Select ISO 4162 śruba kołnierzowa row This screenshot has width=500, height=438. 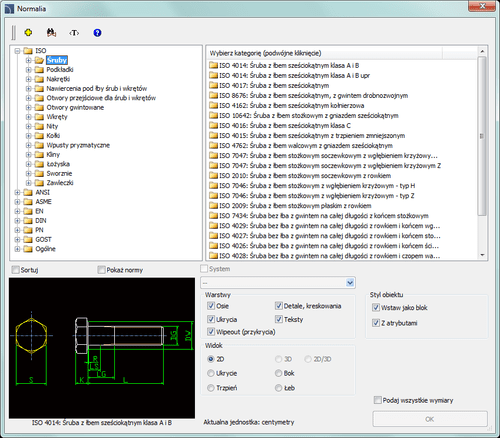[x=287, y=105]
